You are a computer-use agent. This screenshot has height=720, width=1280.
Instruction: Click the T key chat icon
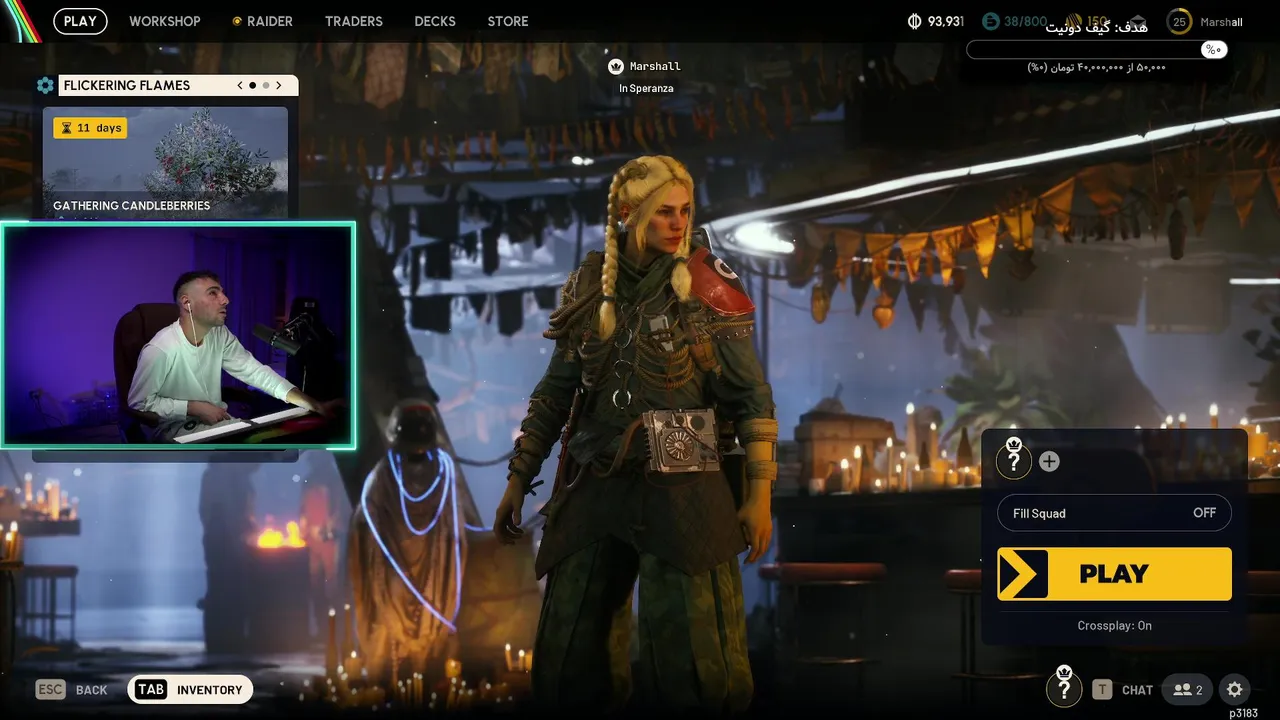point(1102,689)
